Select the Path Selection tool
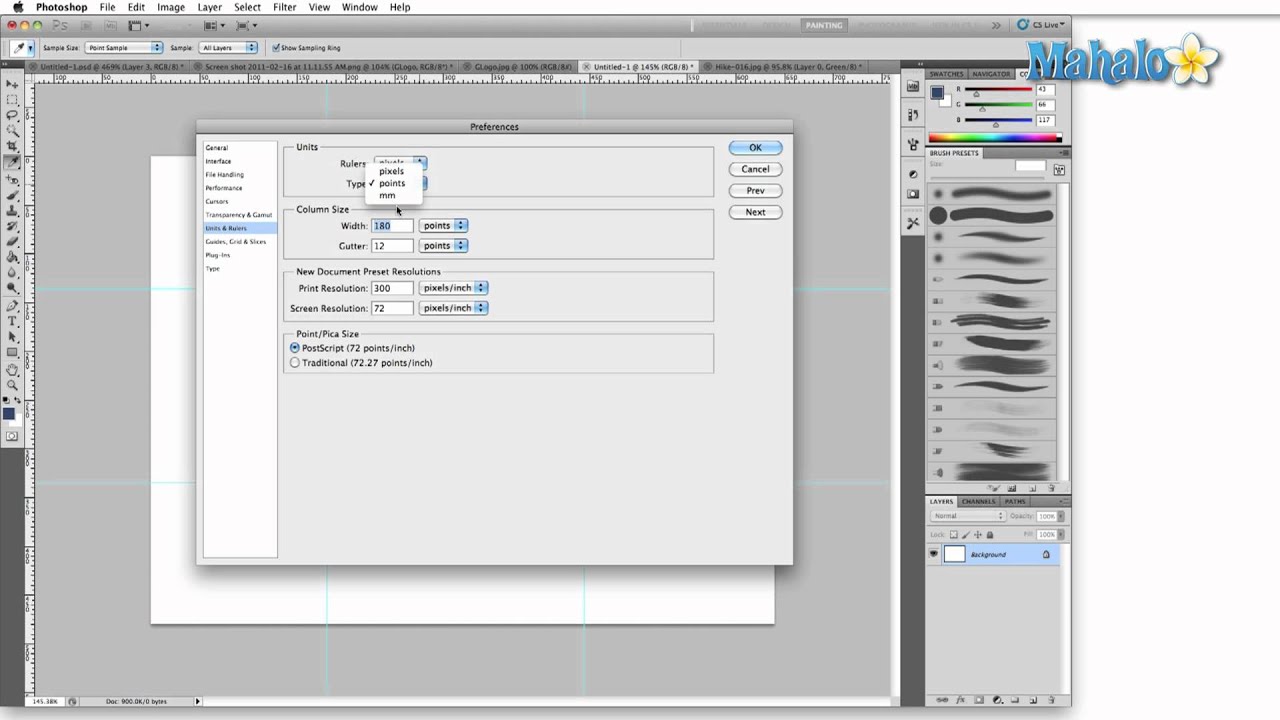Viewport: 1280px width, 720px height. pos(13,337)
